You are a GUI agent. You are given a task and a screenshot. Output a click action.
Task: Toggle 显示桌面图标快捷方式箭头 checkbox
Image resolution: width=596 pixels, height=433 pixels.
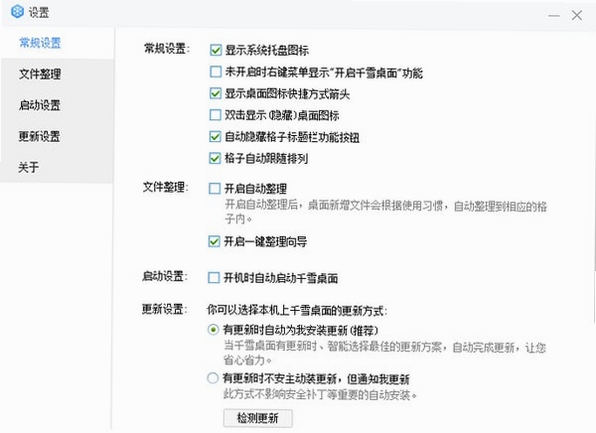pyautogui.click(x=215, y=94)
